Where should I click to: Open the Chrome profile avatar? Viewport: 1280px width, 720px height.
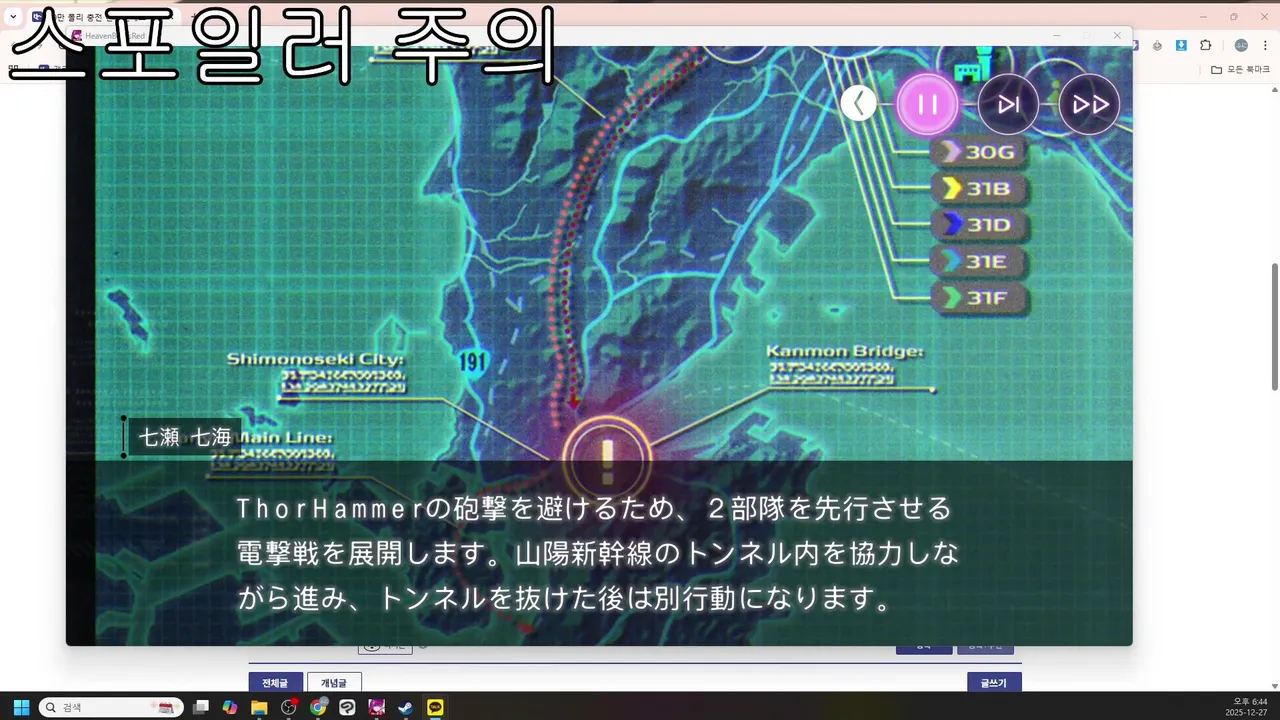pyautogui.click(x=1241, y=45)
